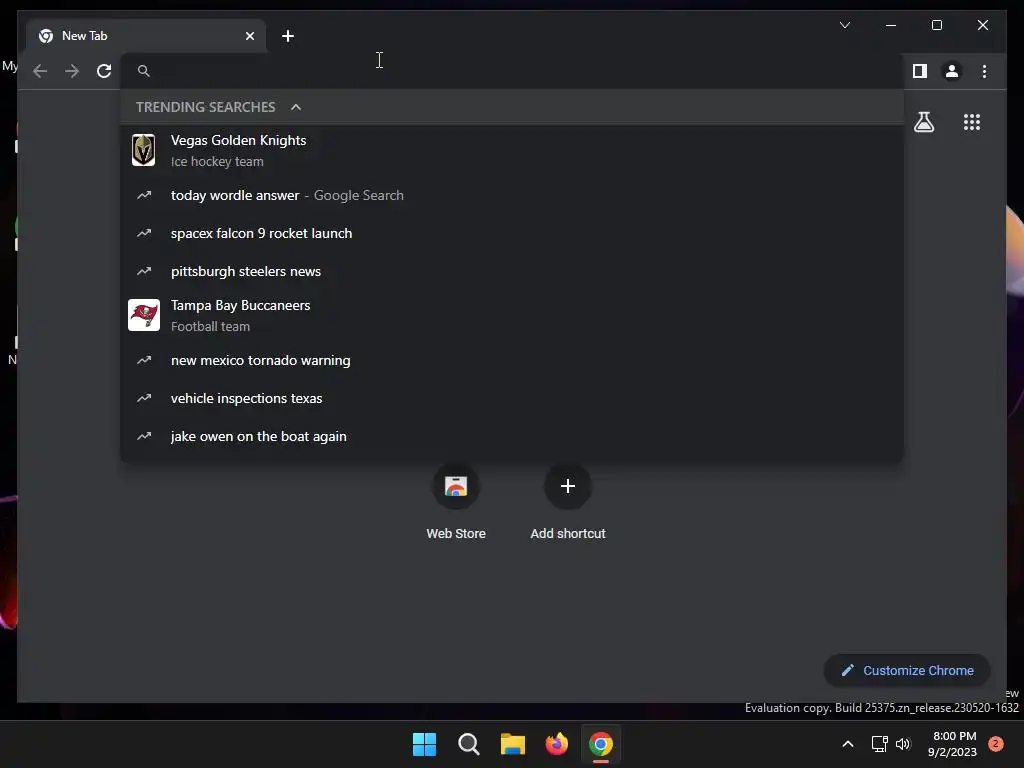Open Chrome's side panel icon
Screen dimensions: 1024x768
[920, 71]
